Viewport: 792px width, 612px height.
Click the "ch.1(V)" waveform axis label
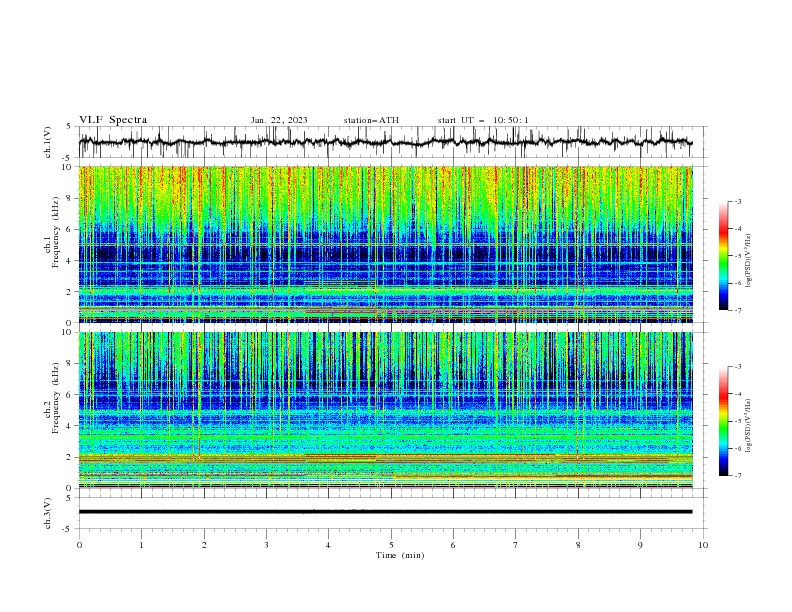(47, 142)
